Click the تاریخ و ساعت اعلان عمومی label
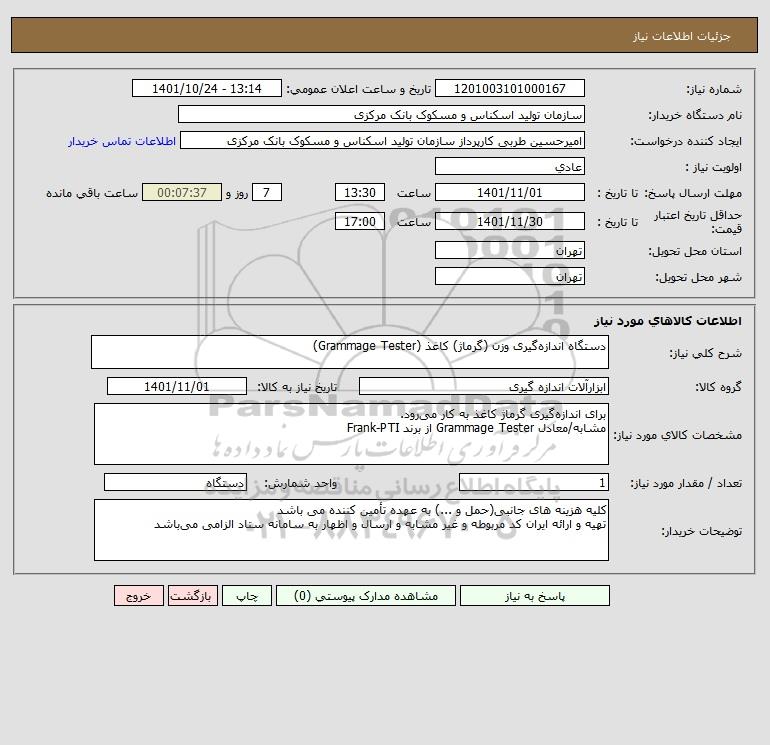770x745 pixels. (358, 89)
